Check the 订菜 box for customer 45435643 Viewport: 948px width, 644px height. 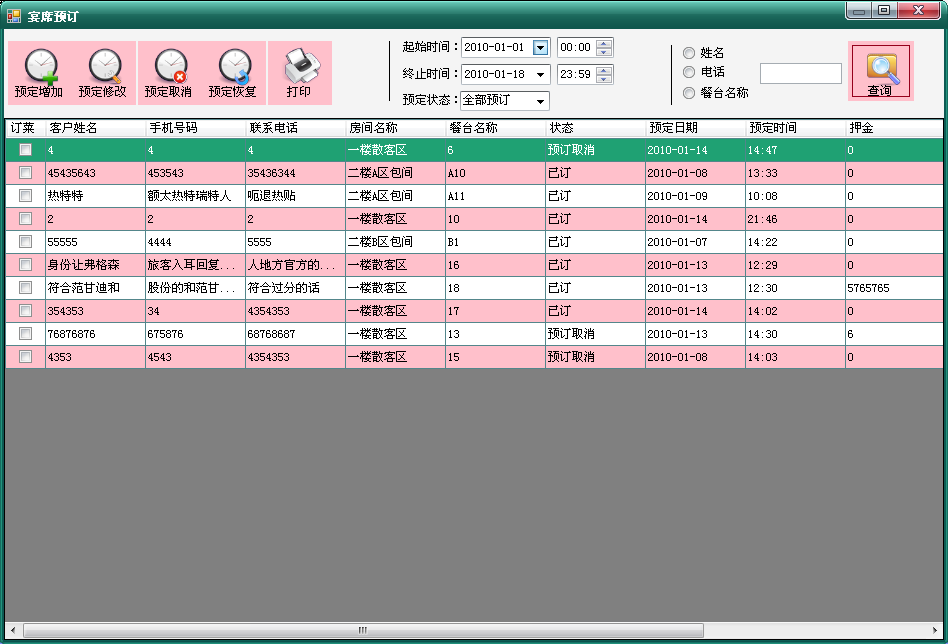[25, 173]
